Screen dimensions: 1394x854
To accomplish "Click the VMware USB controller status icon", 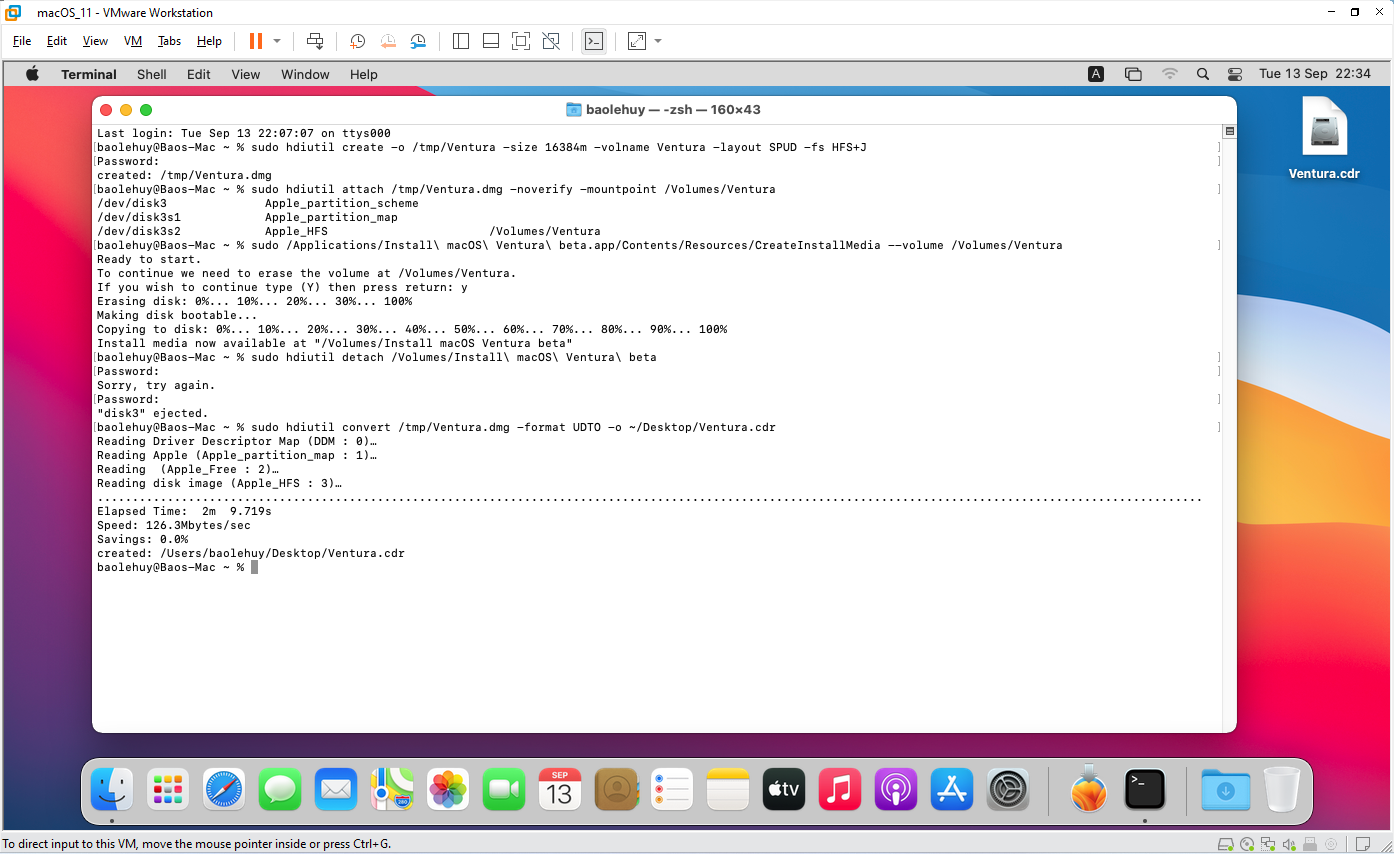I will tap(1311, 844).
